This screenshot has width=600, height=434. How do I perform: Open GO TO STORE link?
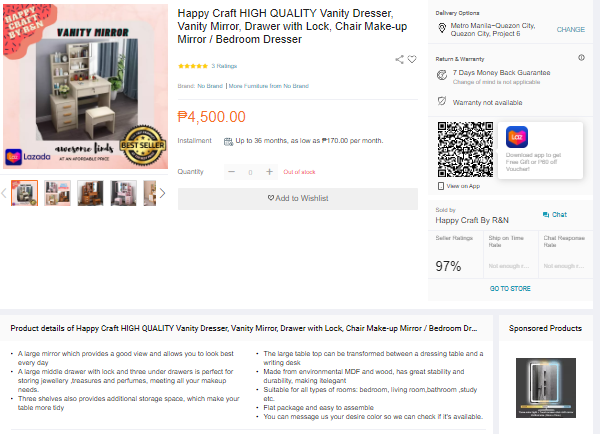pyautogui.click(x=510, y=289)
